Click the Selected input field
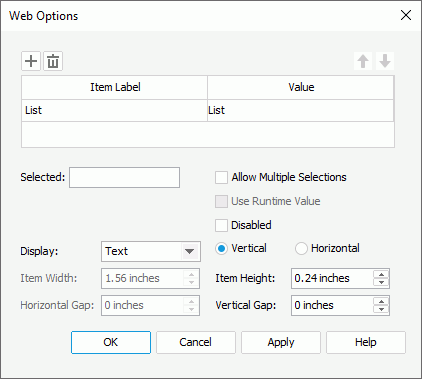 pos(124,178)
